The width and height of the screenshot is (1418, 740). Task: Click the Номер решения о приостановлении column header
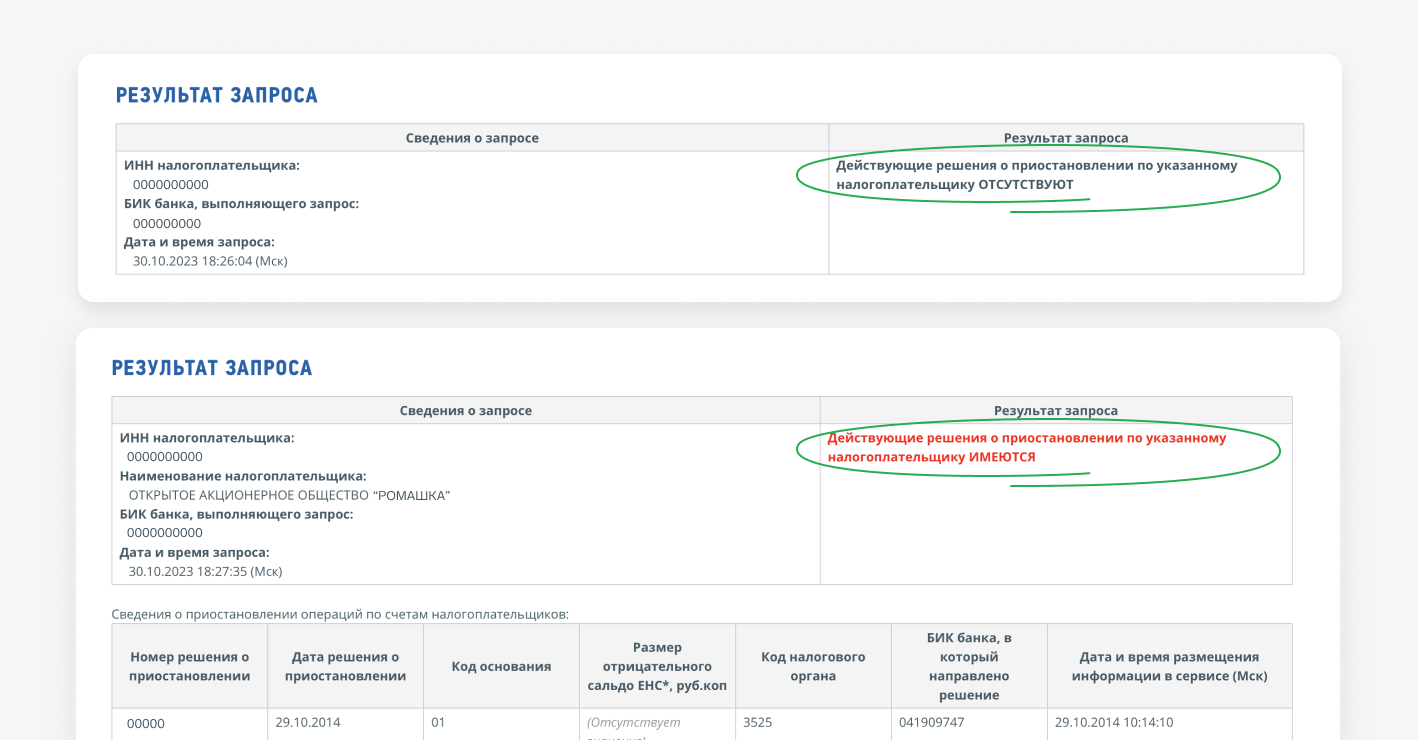[189, 666]
